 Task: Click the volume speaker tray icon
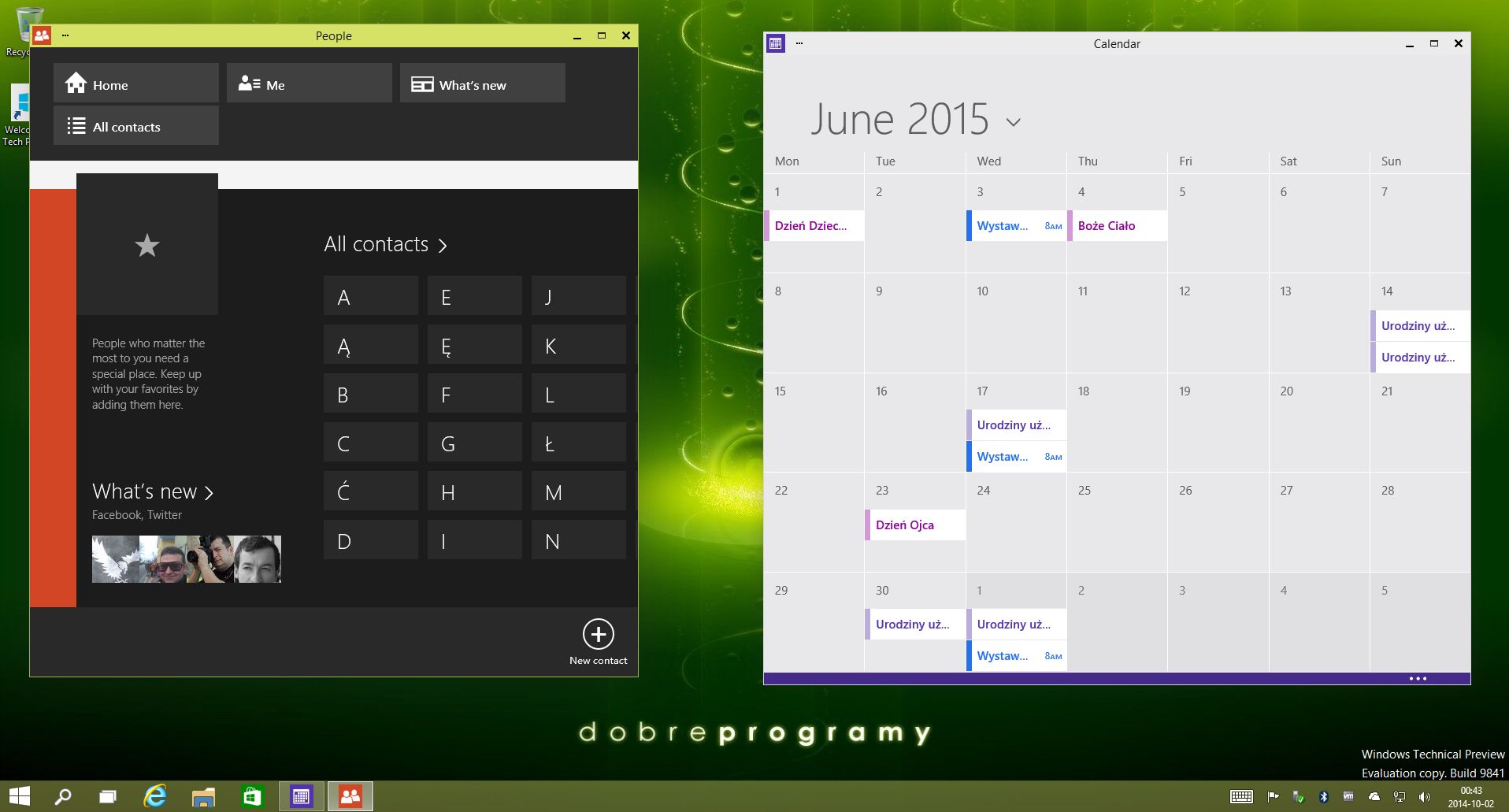1425,797
